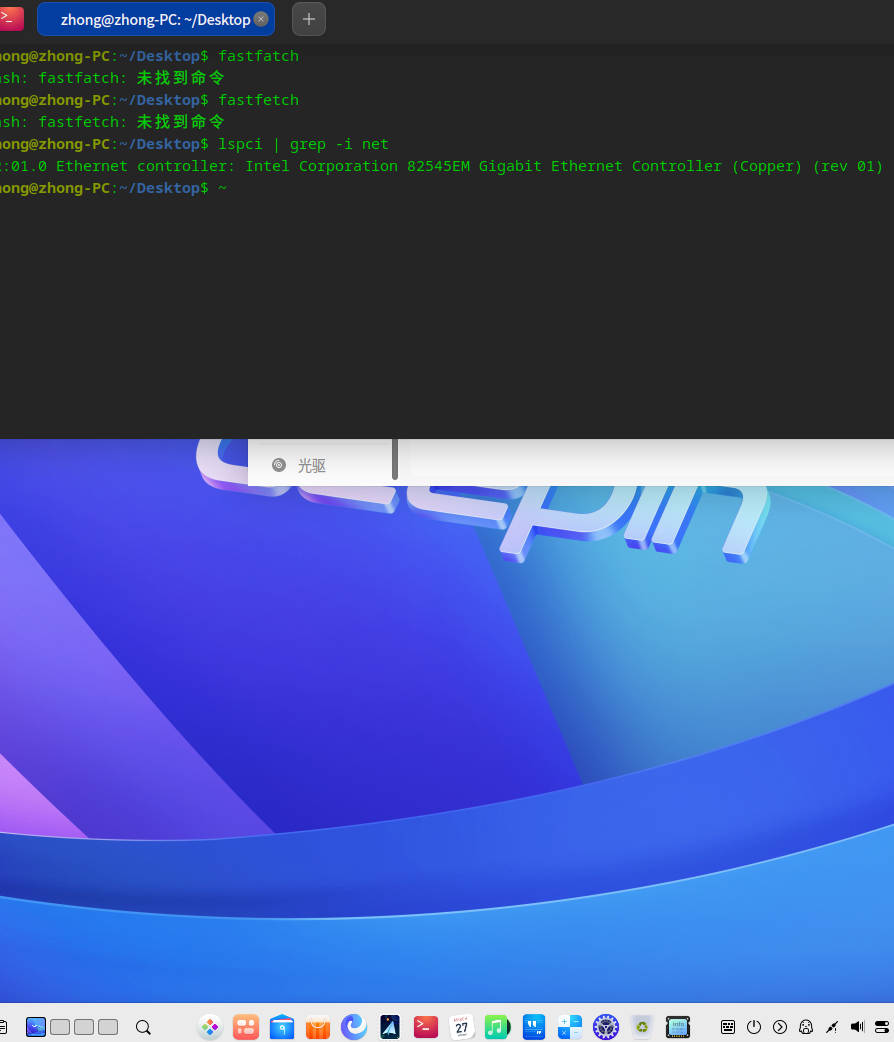Open the power button in tray
The height and width of the screenshot is (1042, 894).
[x=754, y=1027]
